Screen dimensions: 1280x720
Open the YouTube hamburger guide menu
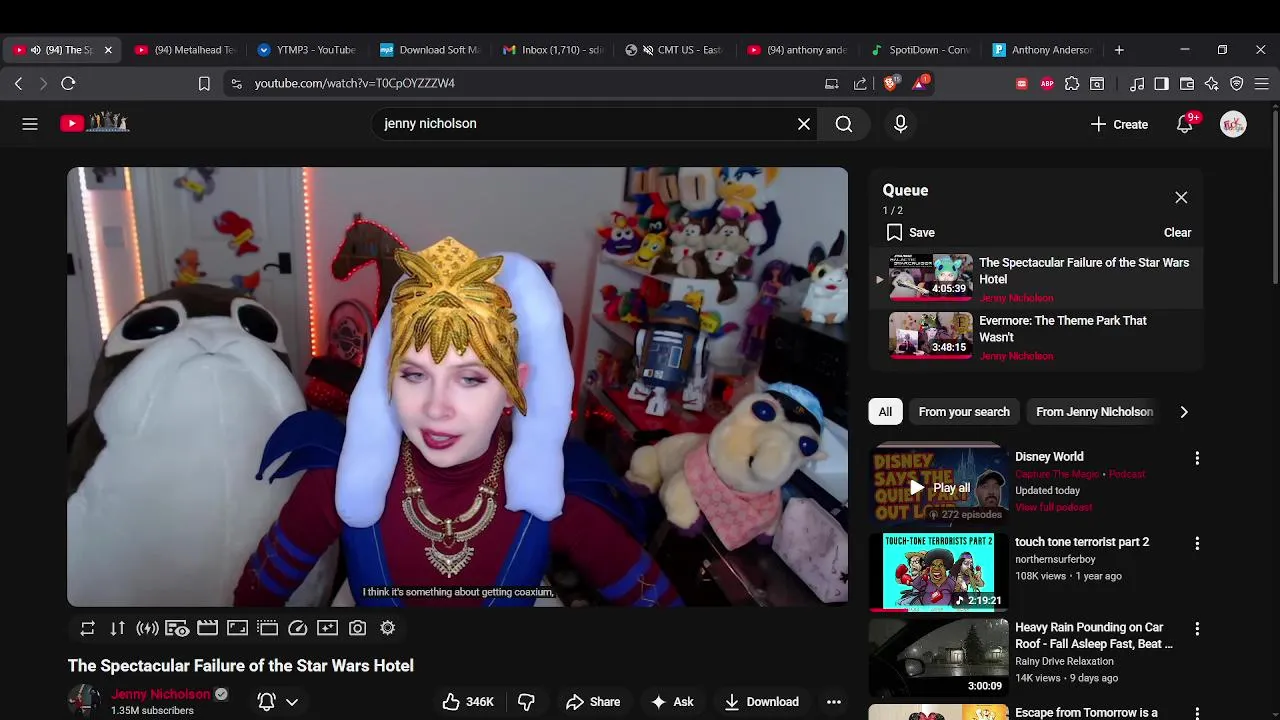click(30, 124)
